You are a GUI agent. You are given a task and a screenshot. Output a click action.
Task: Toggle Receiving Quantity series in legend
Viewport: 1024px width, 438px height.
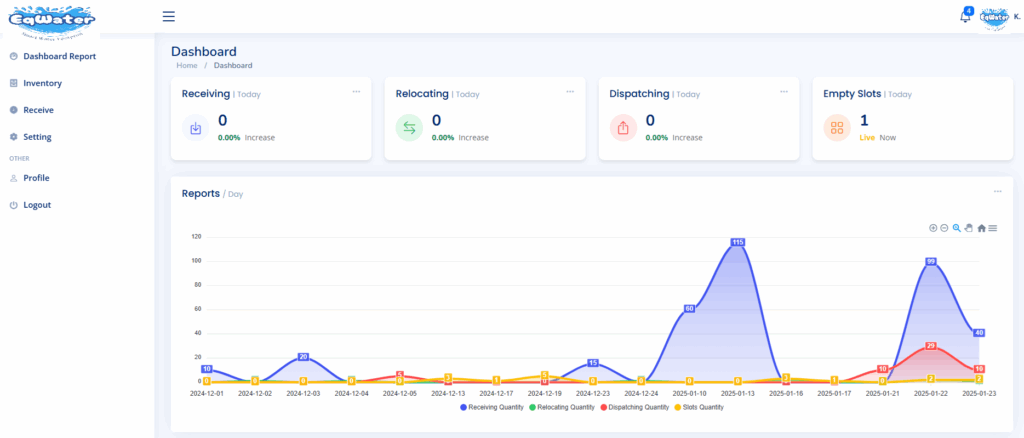(495, 407)
